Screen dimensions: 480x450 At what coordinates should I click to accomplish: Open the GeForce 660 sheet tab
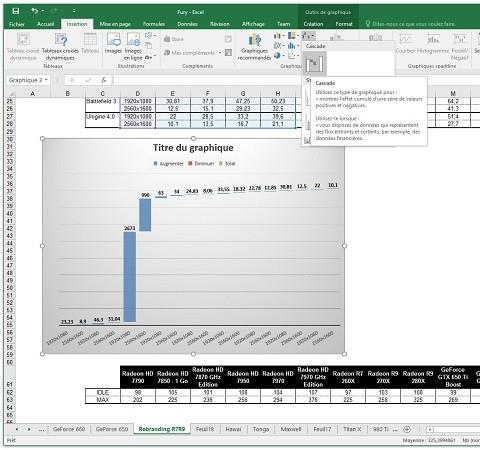tap(69, 429)
